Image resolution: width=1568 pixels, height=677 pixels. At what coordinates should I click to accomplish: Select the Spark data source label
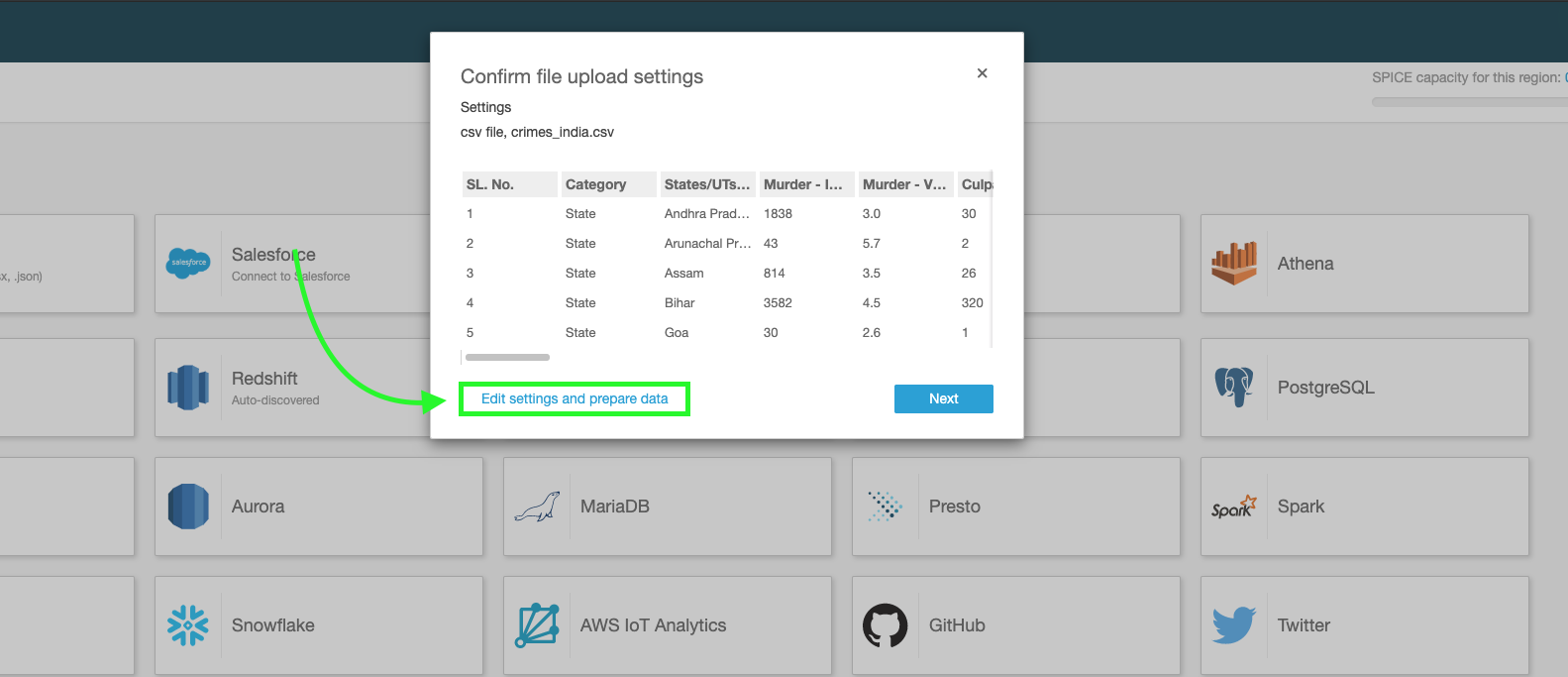1301,507
